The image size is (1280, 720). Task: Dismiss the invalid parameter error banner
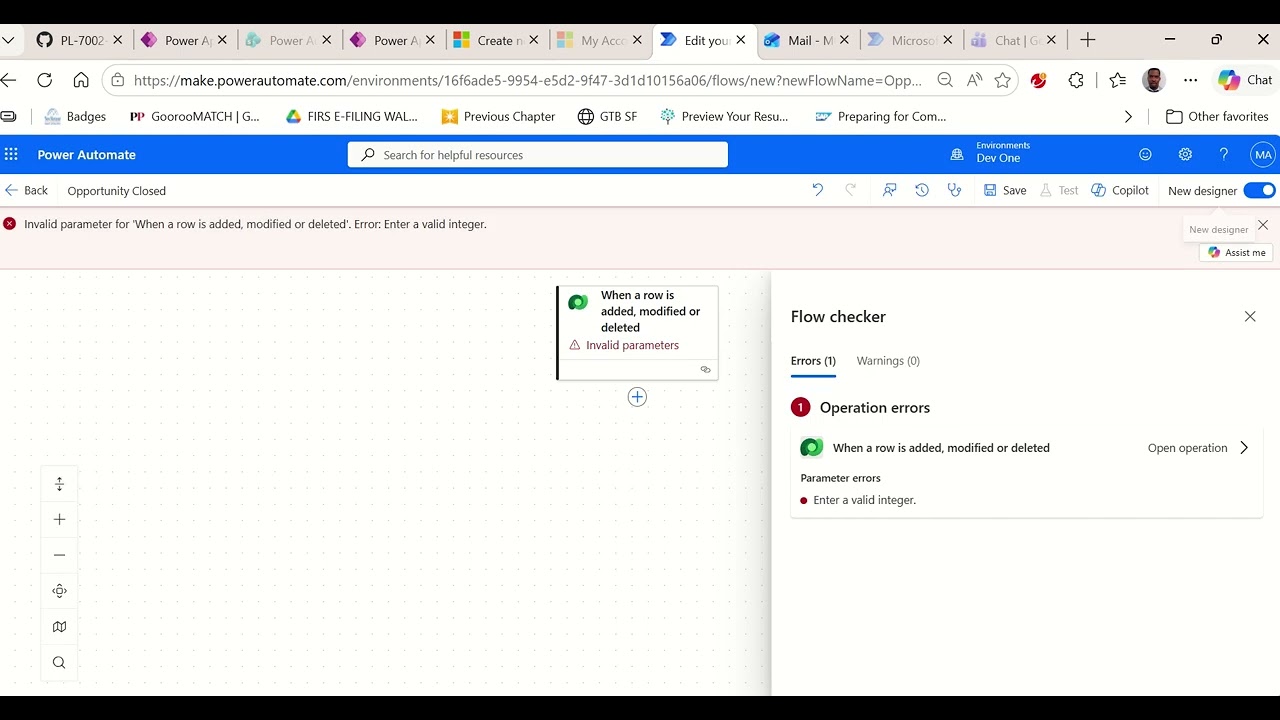coord(1263,225)
